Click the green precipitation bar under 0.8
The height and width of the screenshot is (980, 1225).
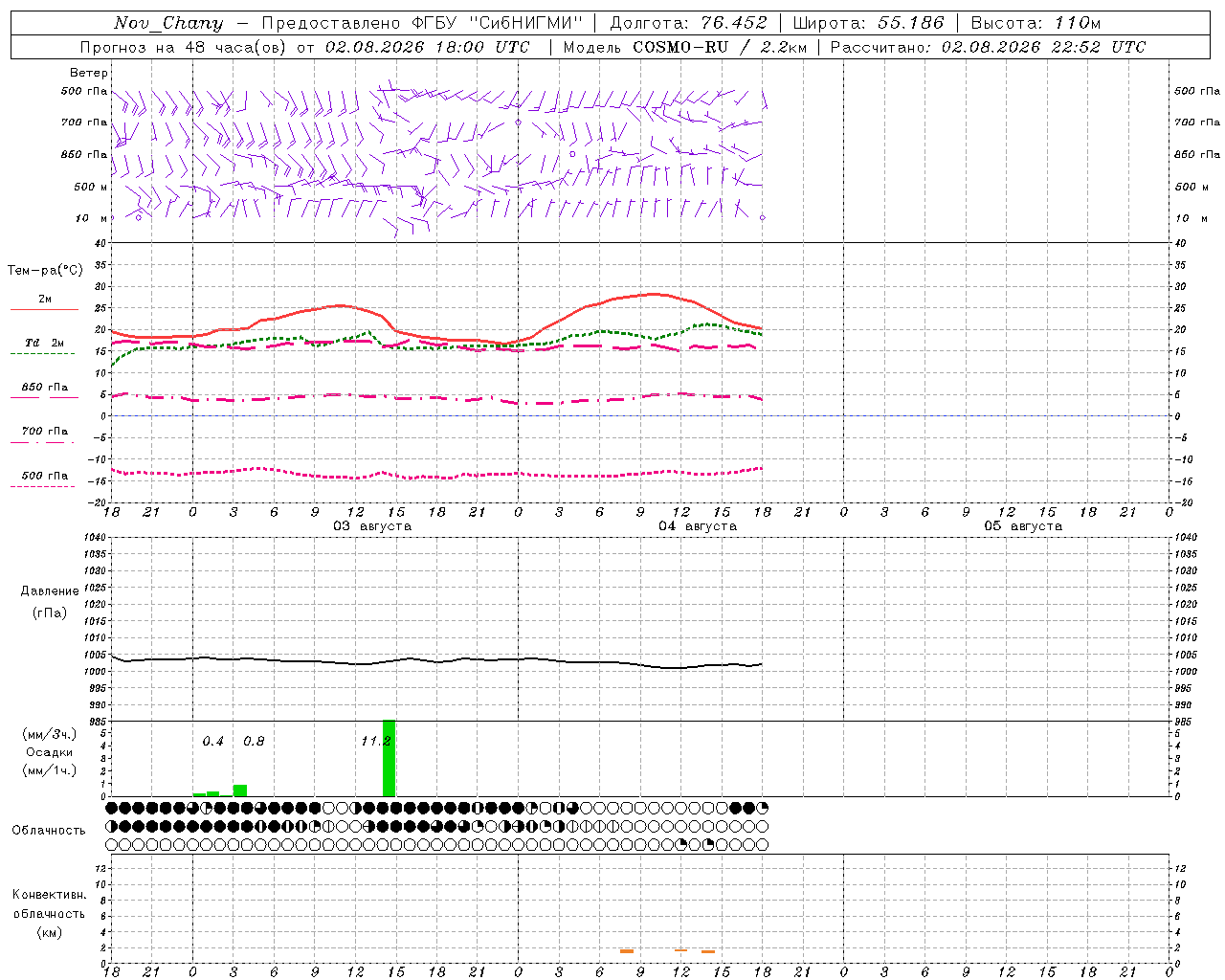coord(240,791)
